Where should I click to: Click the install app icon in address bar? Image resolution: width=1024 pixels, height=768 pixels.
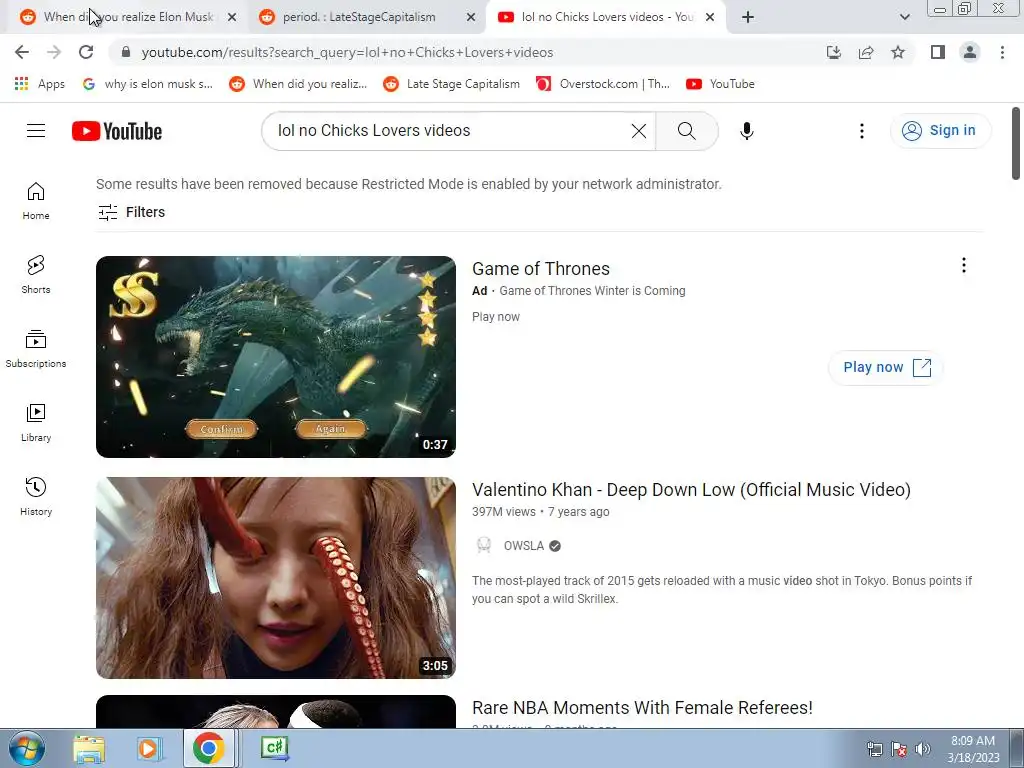833,52
